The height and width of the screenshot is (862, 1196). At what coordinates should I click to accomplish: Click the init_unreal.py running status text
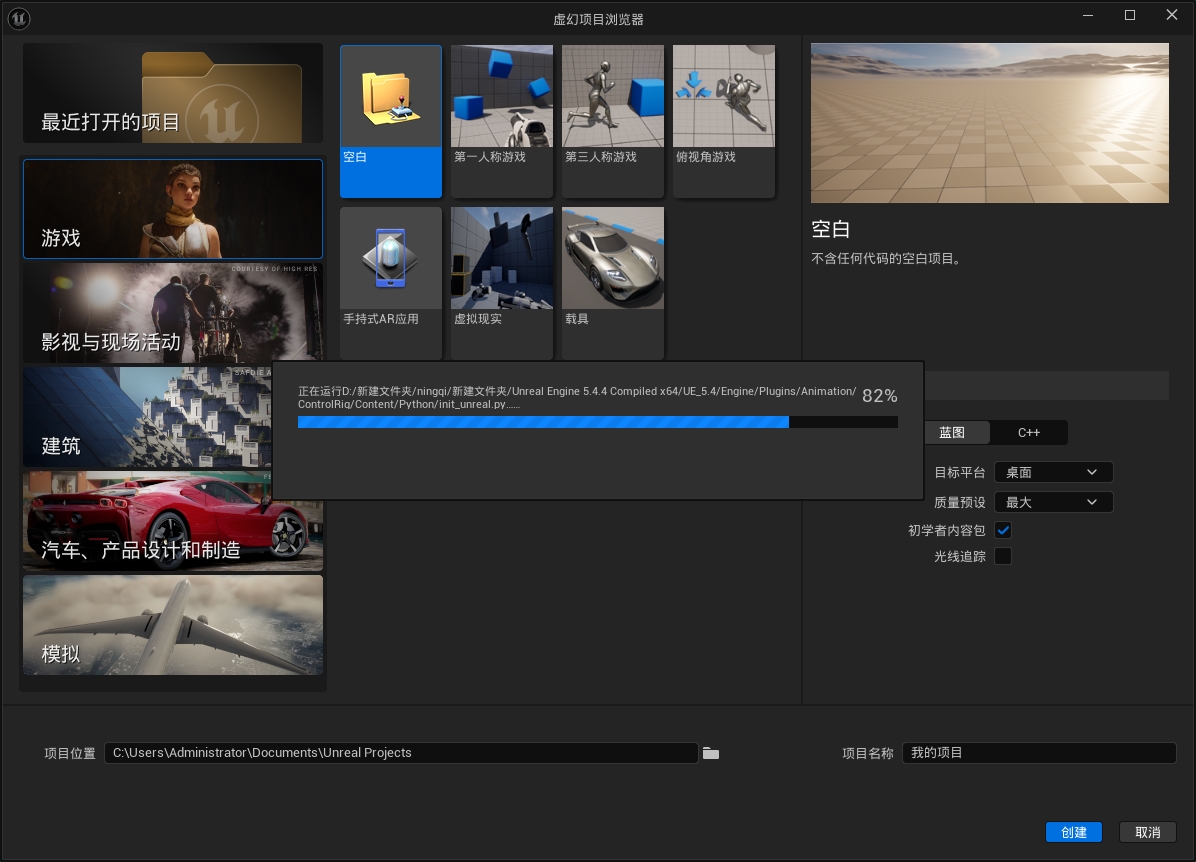point(577,397)
